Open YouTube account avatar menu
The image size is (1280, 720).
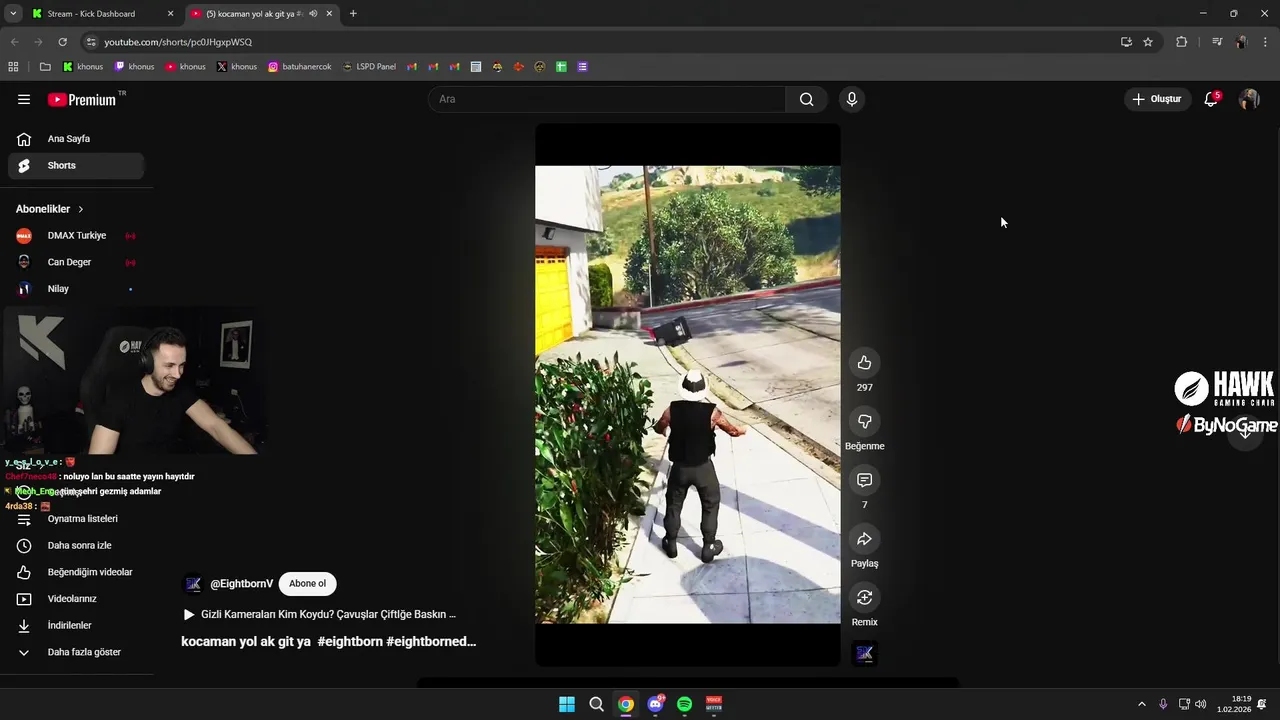(x=1249, y=99)
